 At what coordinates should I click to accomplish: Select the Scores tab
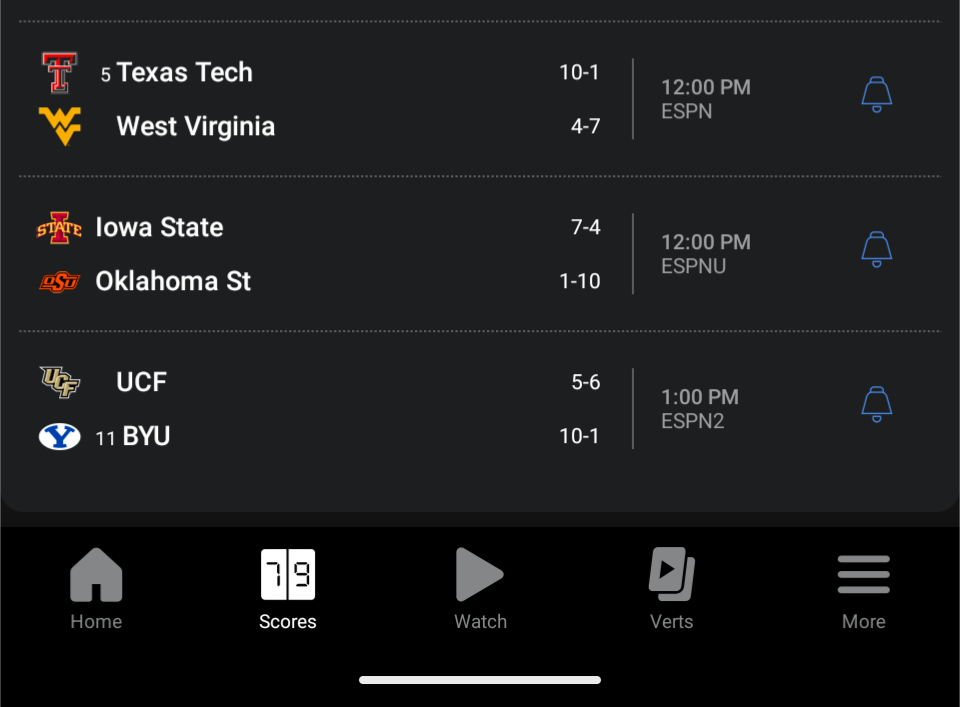[x=288, y=589]
